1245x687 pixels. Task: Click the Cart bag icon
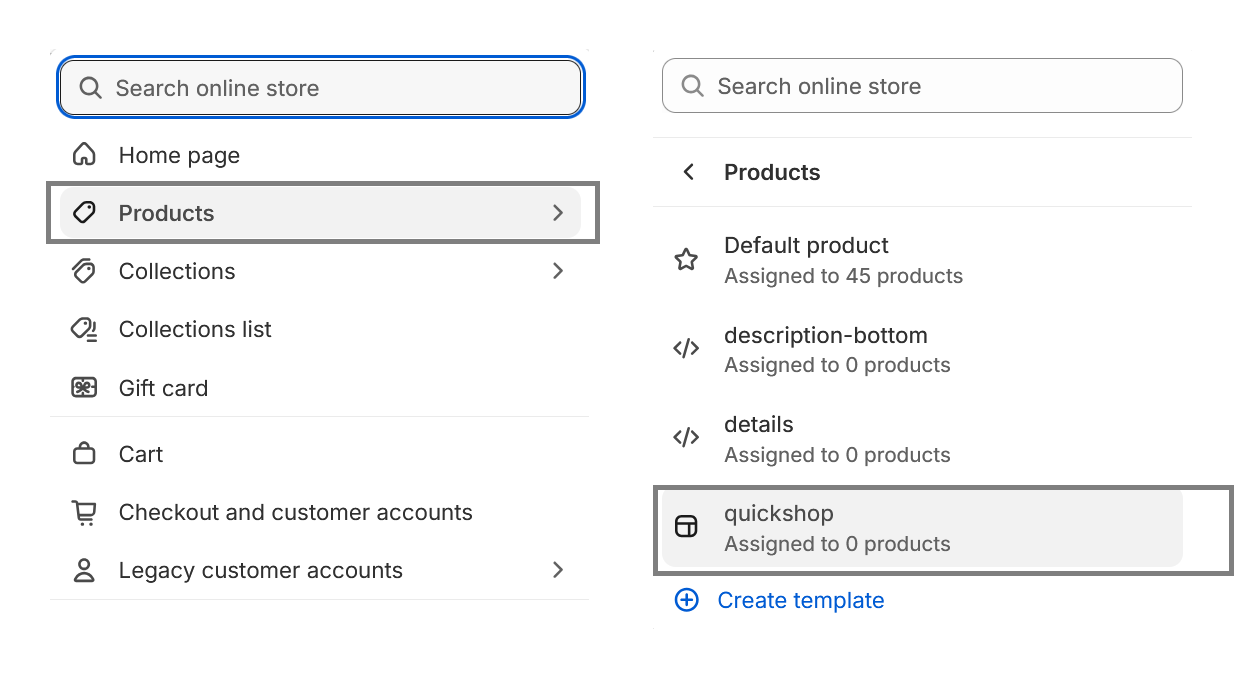click(84, 453)
